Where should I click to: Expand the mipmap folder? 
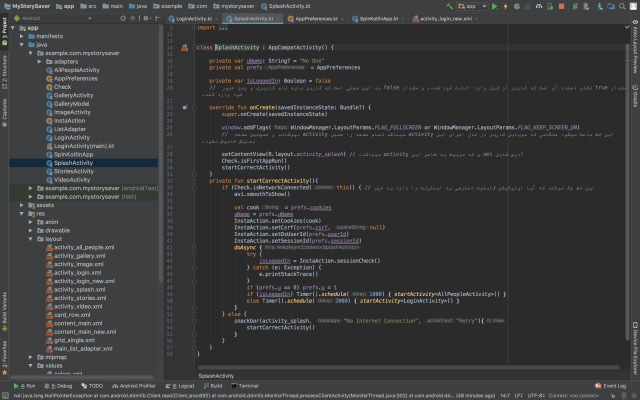[x=31, y=357]
